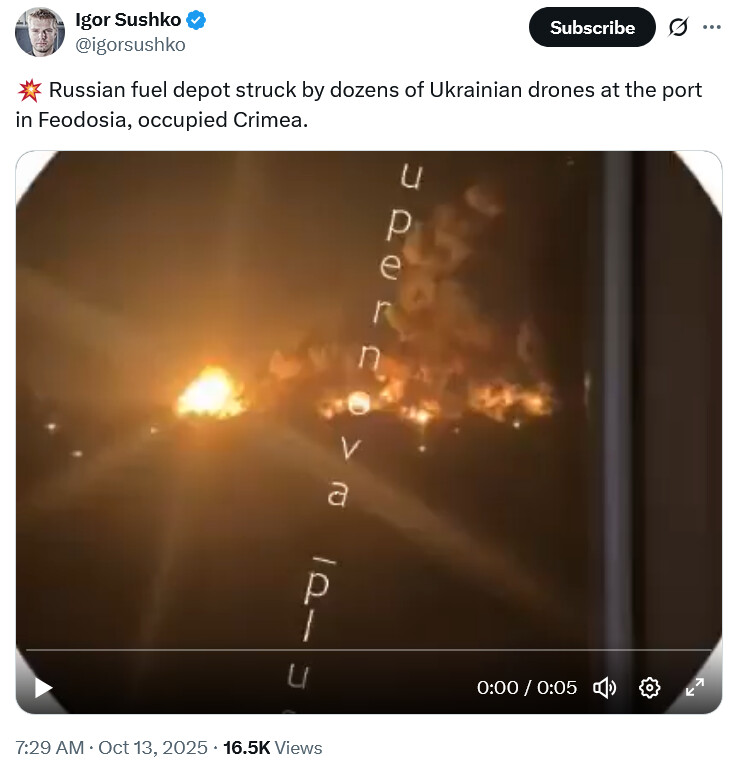Click the blue verified badge
The image size is (740, 768).
click(196, 21)
